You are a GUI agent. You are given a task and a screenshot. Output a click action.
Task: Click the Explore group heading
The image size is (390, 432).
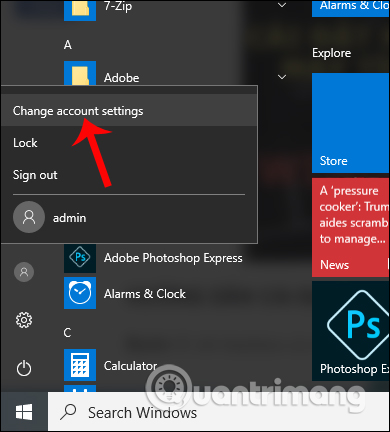[x=331, y=53]
